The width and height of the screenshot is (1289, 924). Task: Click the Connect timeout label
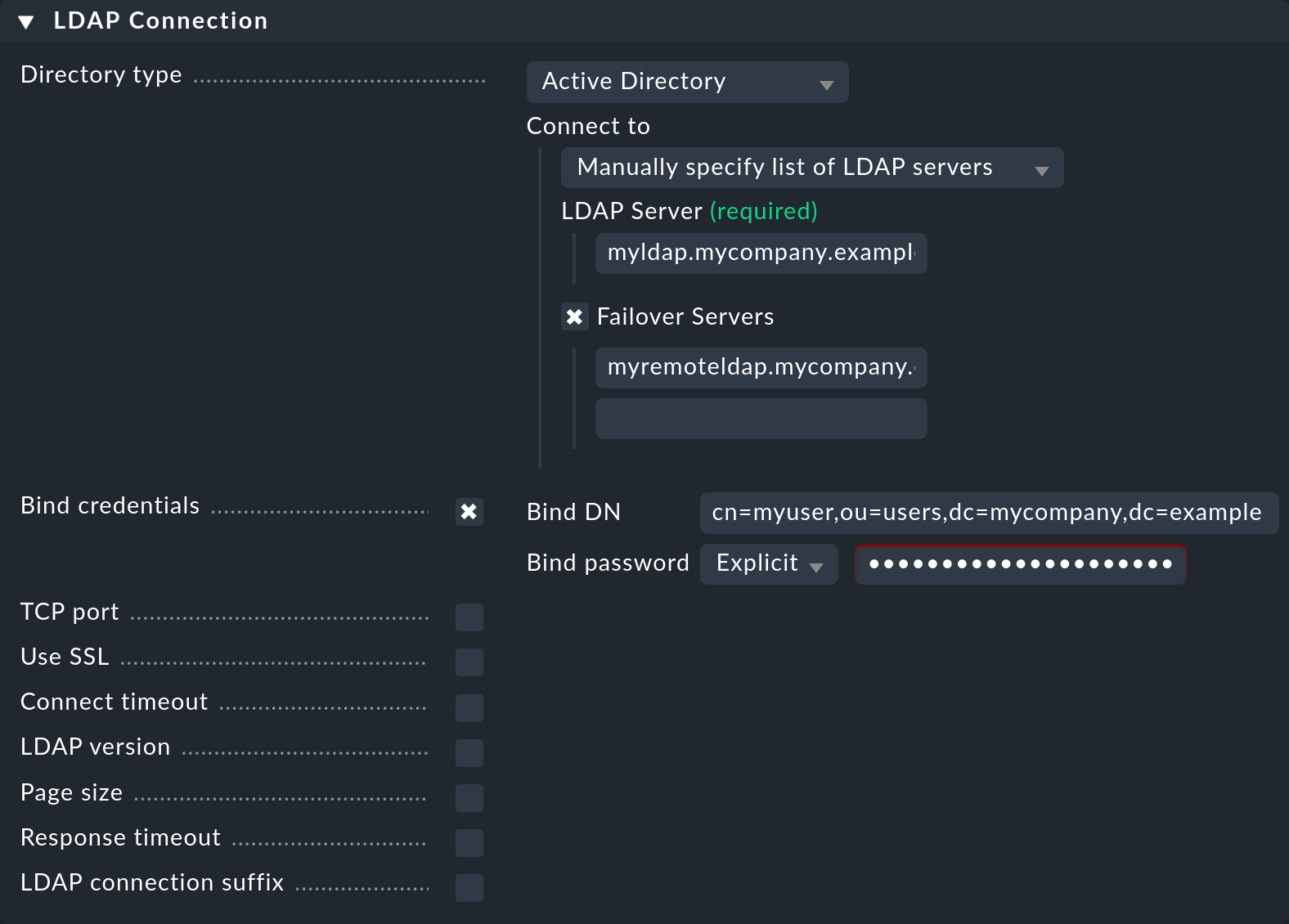point(115,702)
